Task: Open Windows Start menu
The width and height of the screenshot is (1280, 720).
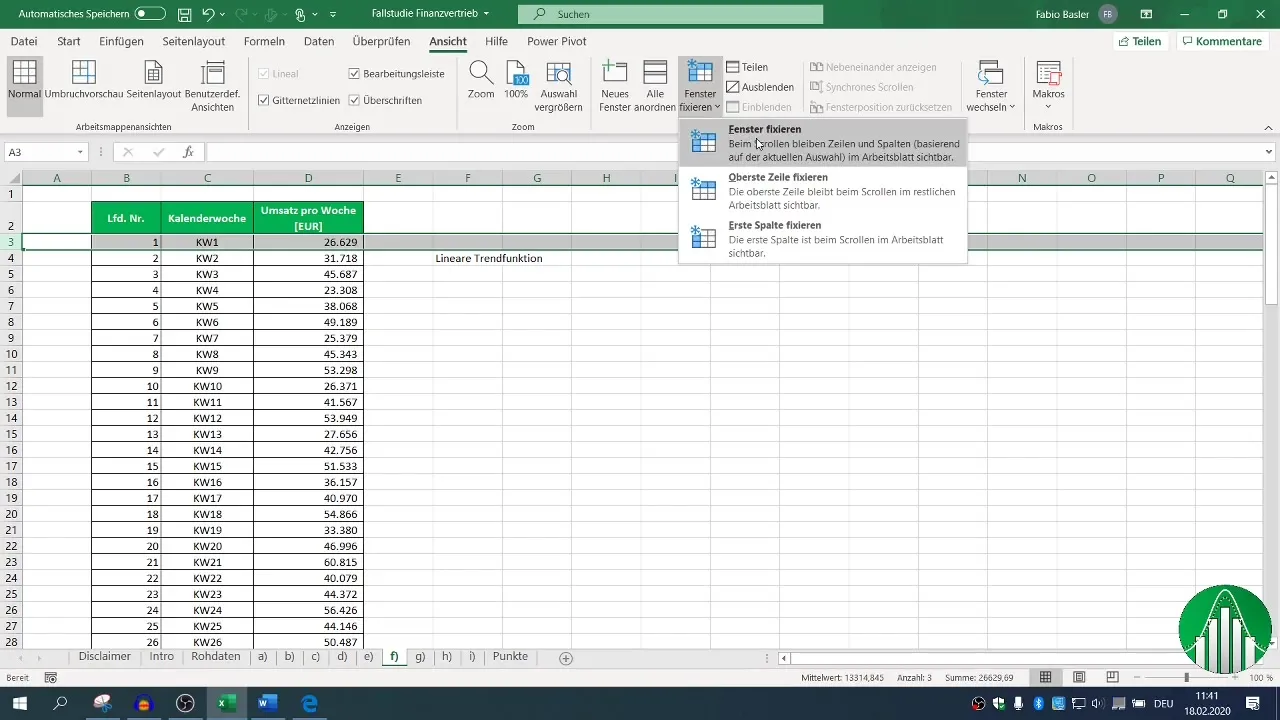Action: coord(20,703)
